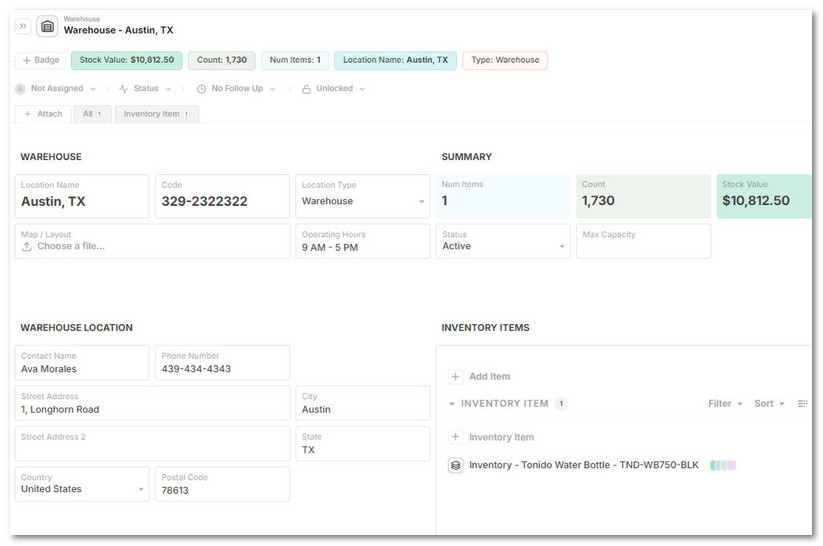Open the Country United States dropdown

[82, 484]
